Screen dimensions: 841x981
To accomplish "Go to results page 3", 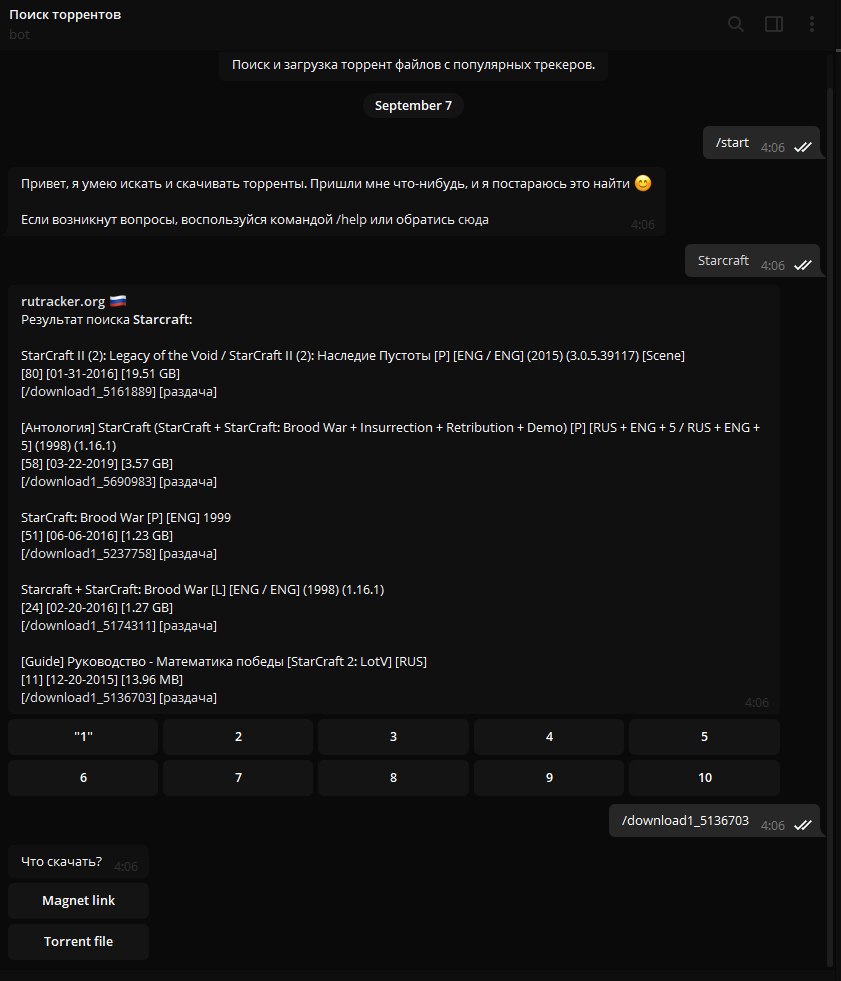I will (x=393, y=736).
